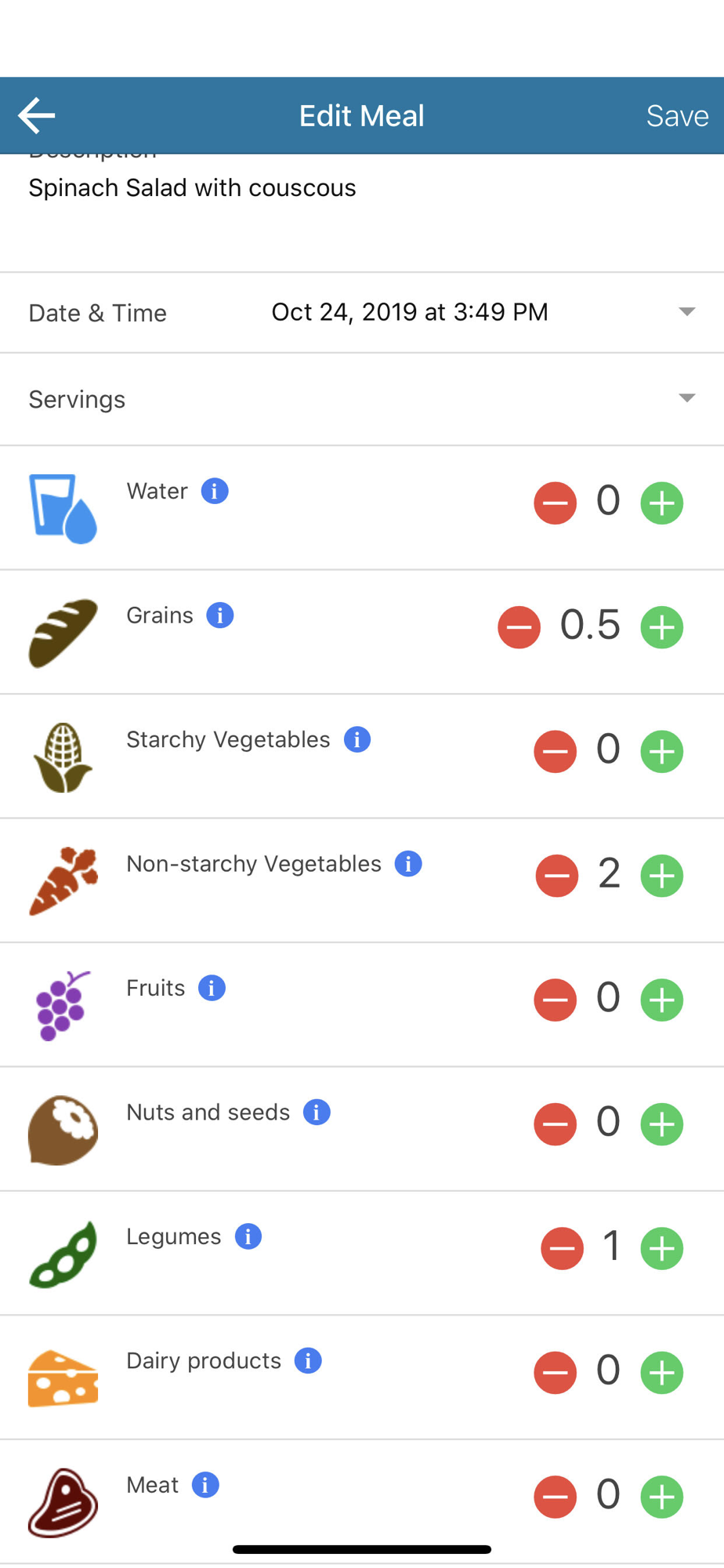
Task: Increase Fruits servings with plus
Action: [x=662, y=1000]
